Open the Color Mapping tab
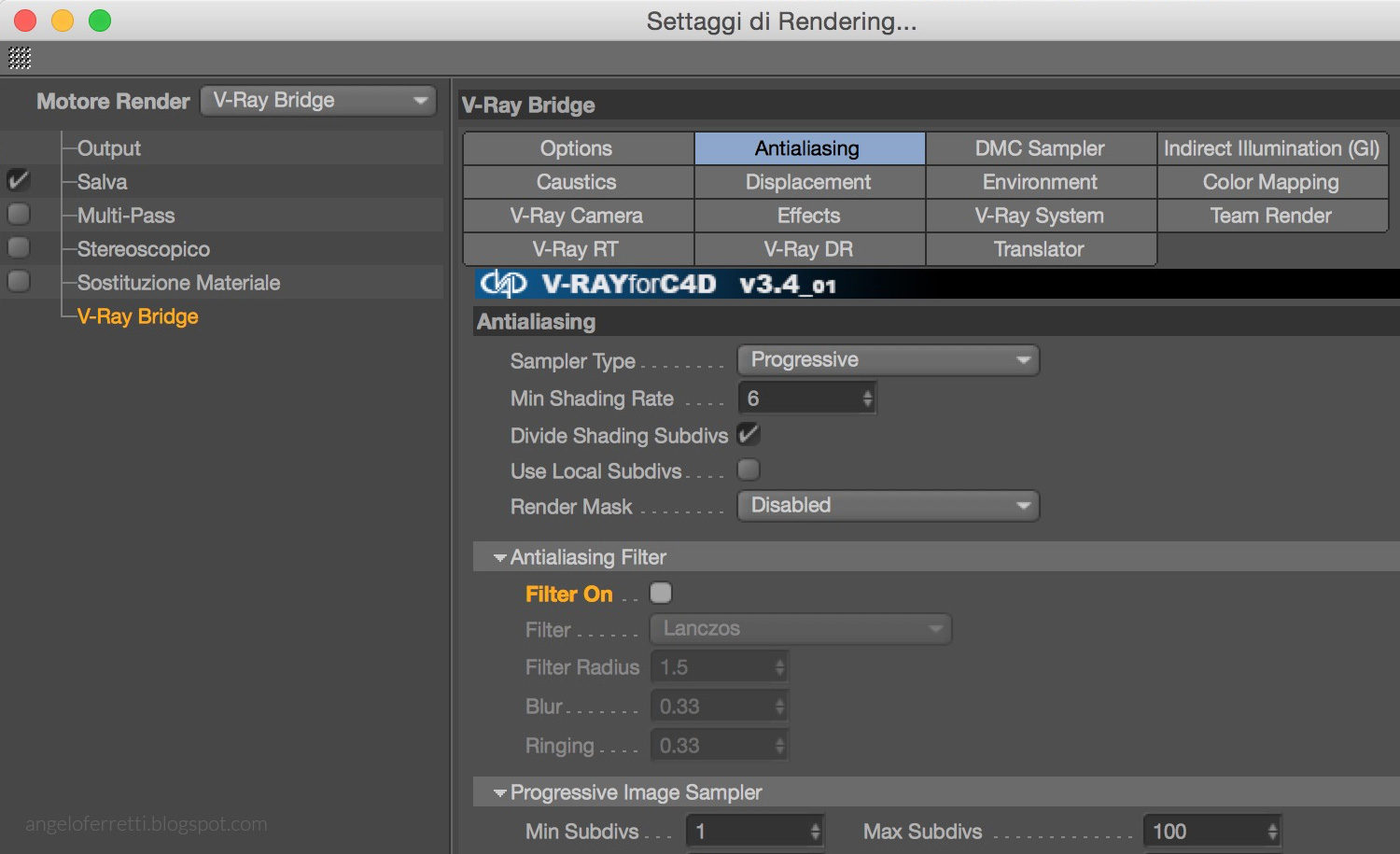Image resolution: width=1400 pixels, height=854 pixels. click(1272, 182)
